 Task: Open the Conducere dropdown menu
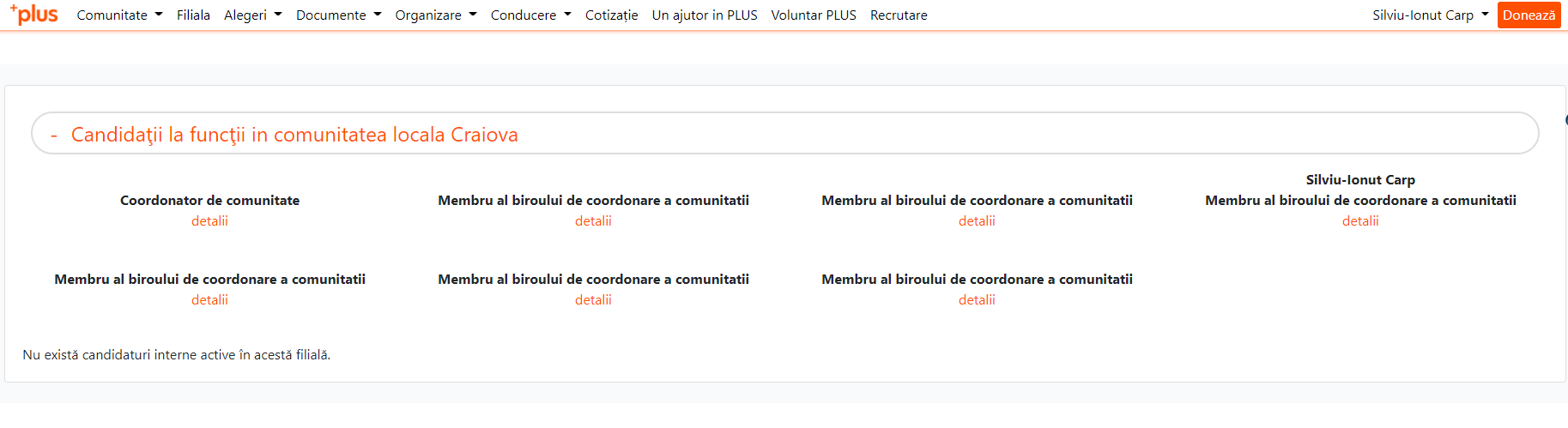530,15
